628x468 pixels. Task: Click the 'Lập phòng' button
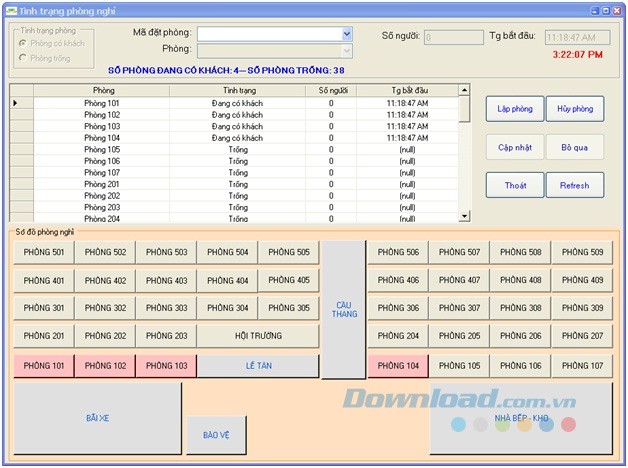pyautogui.click(x=515, y=108)
